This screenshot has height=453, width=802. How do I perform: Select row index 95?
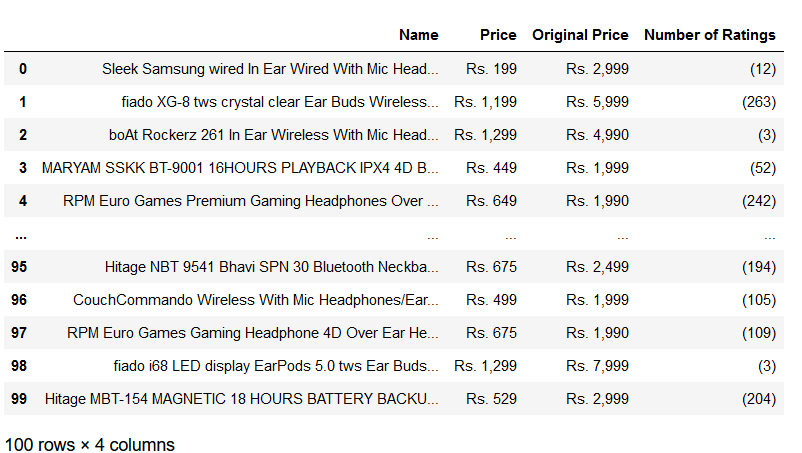[x=19, y=267]
